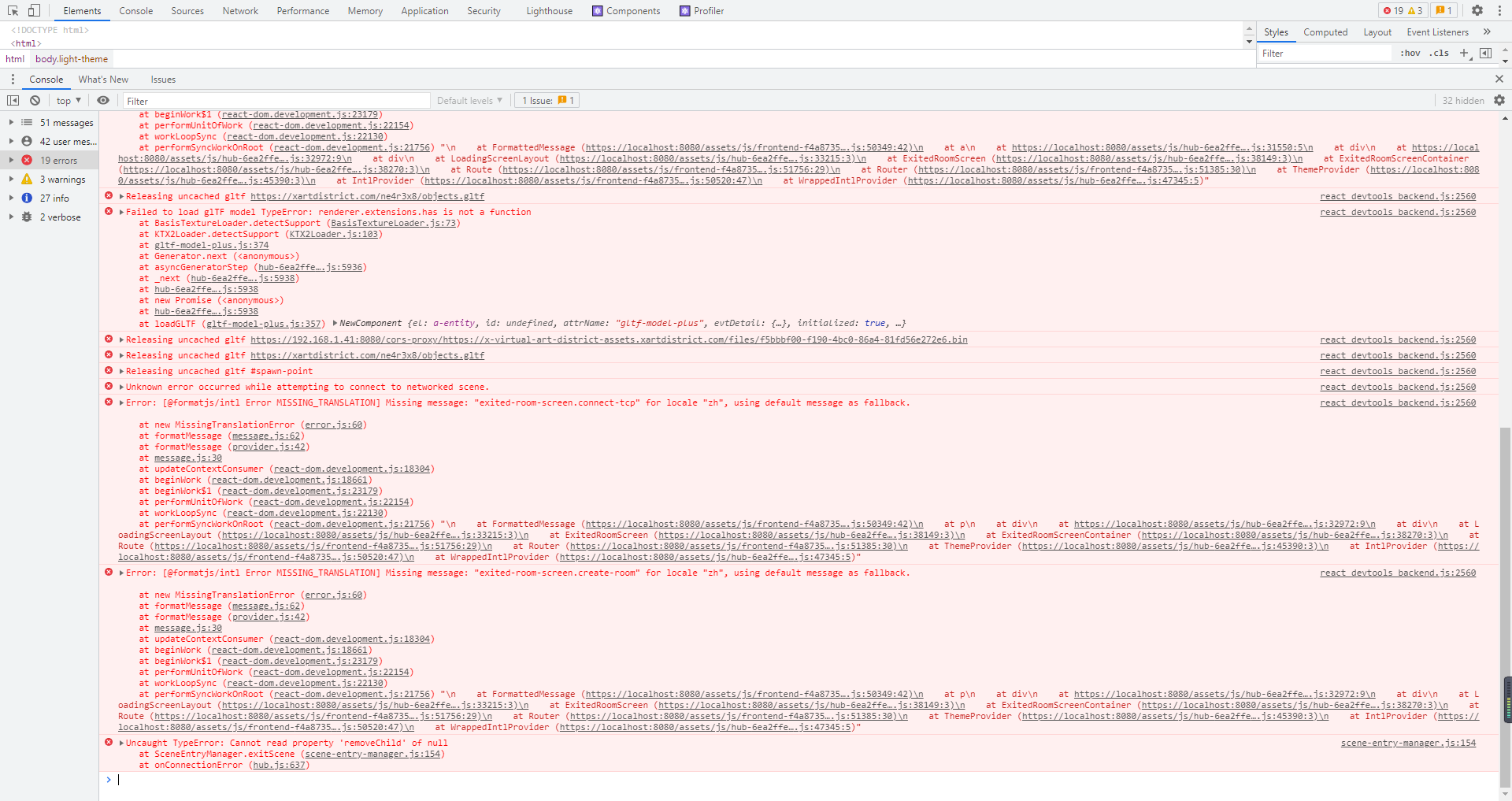Create a live expression with eye icon

(103, 100)
